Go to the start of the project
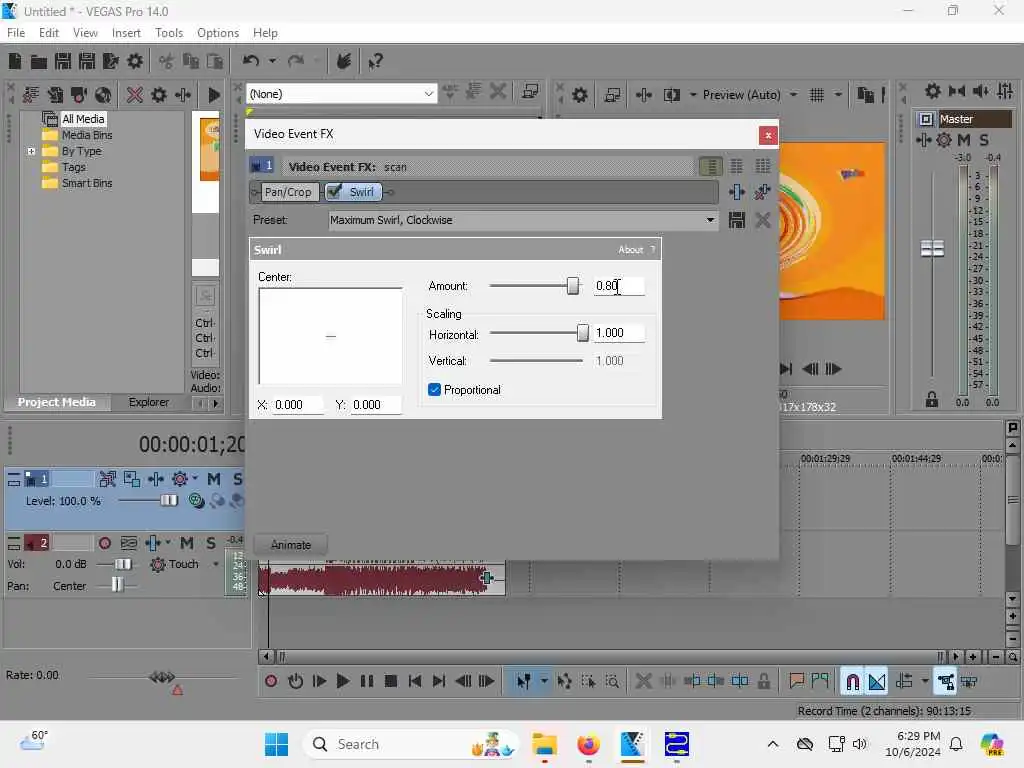Screen dimensions: 1024x768 (415, 681)
